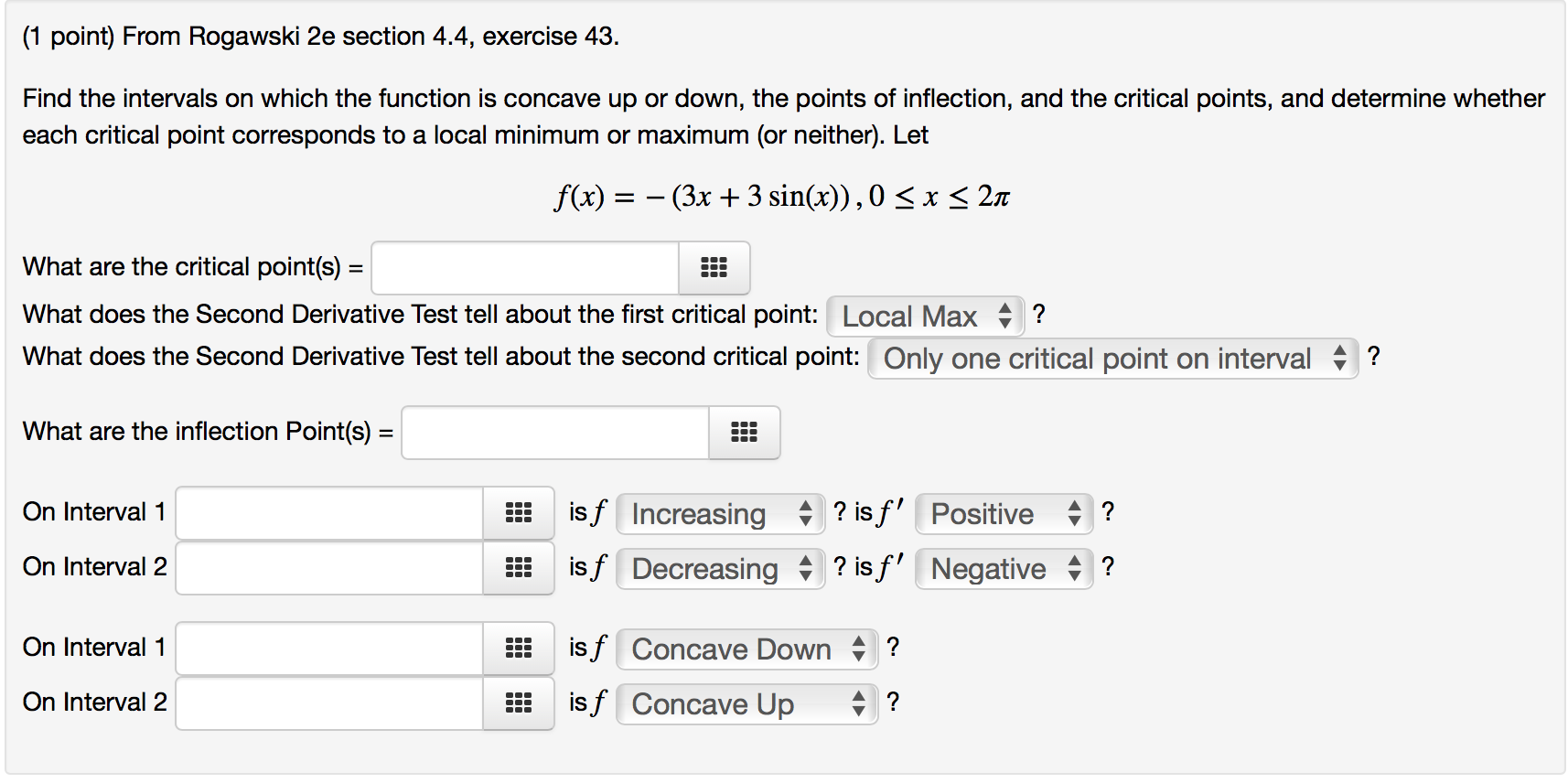Click inside the inflection points input box

tap(553, 432)
